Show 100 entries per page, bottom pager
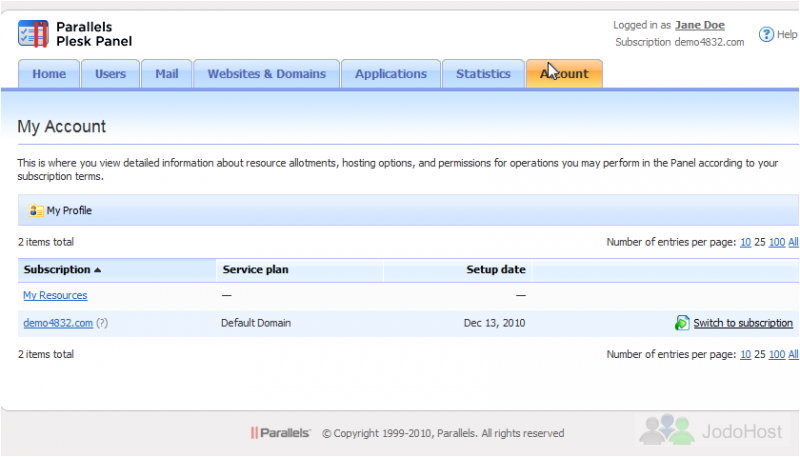 [777, 354]
